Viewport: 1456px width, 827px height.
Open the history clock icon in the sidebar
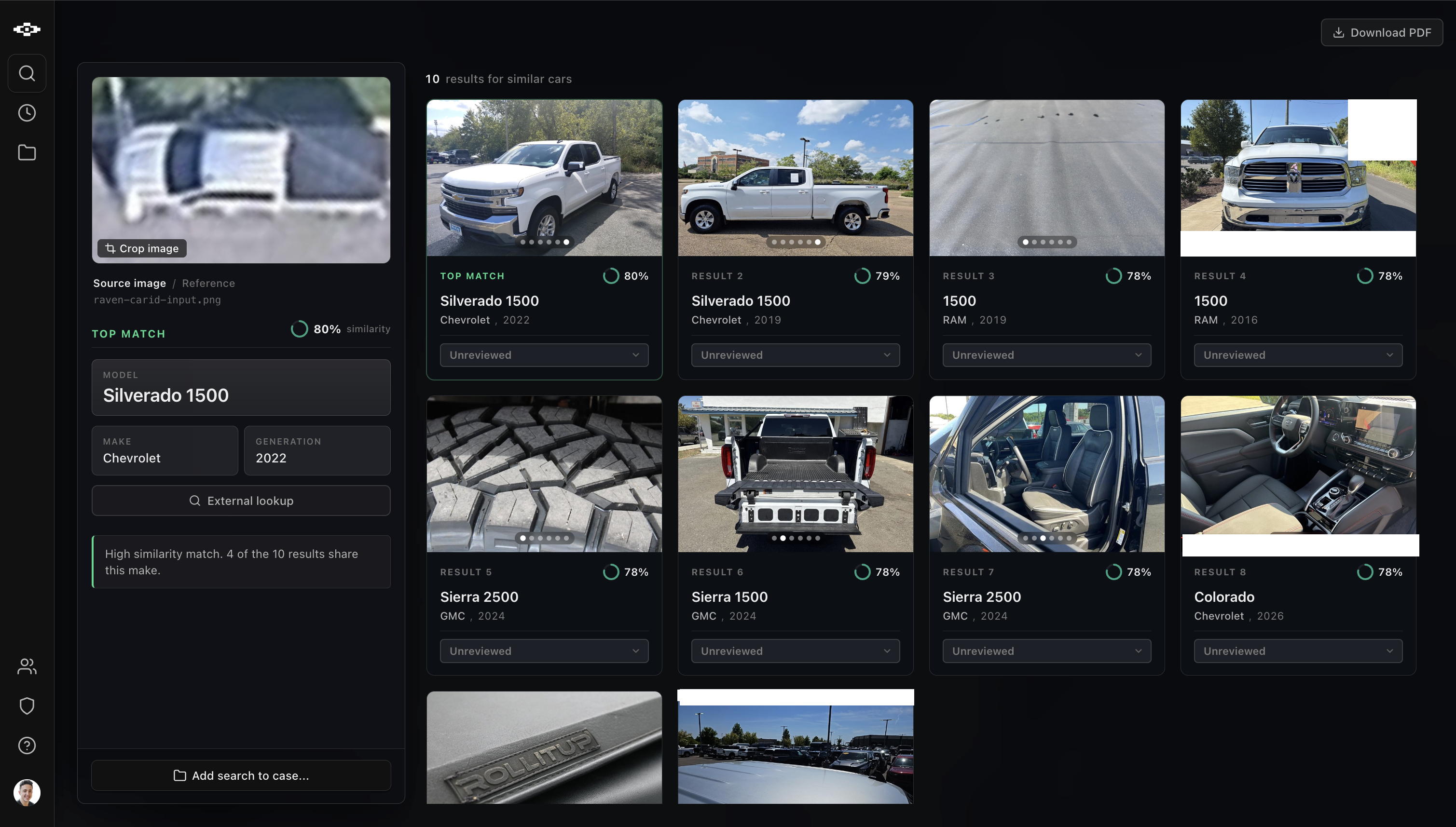click(27, 113)
